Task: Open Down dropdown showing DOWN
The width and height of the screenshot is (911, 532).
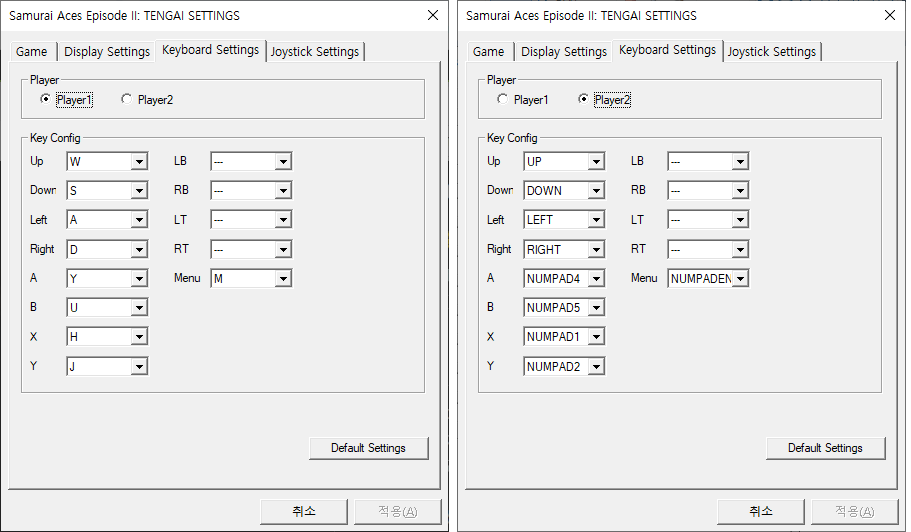Action: click(x=564, y=190)
